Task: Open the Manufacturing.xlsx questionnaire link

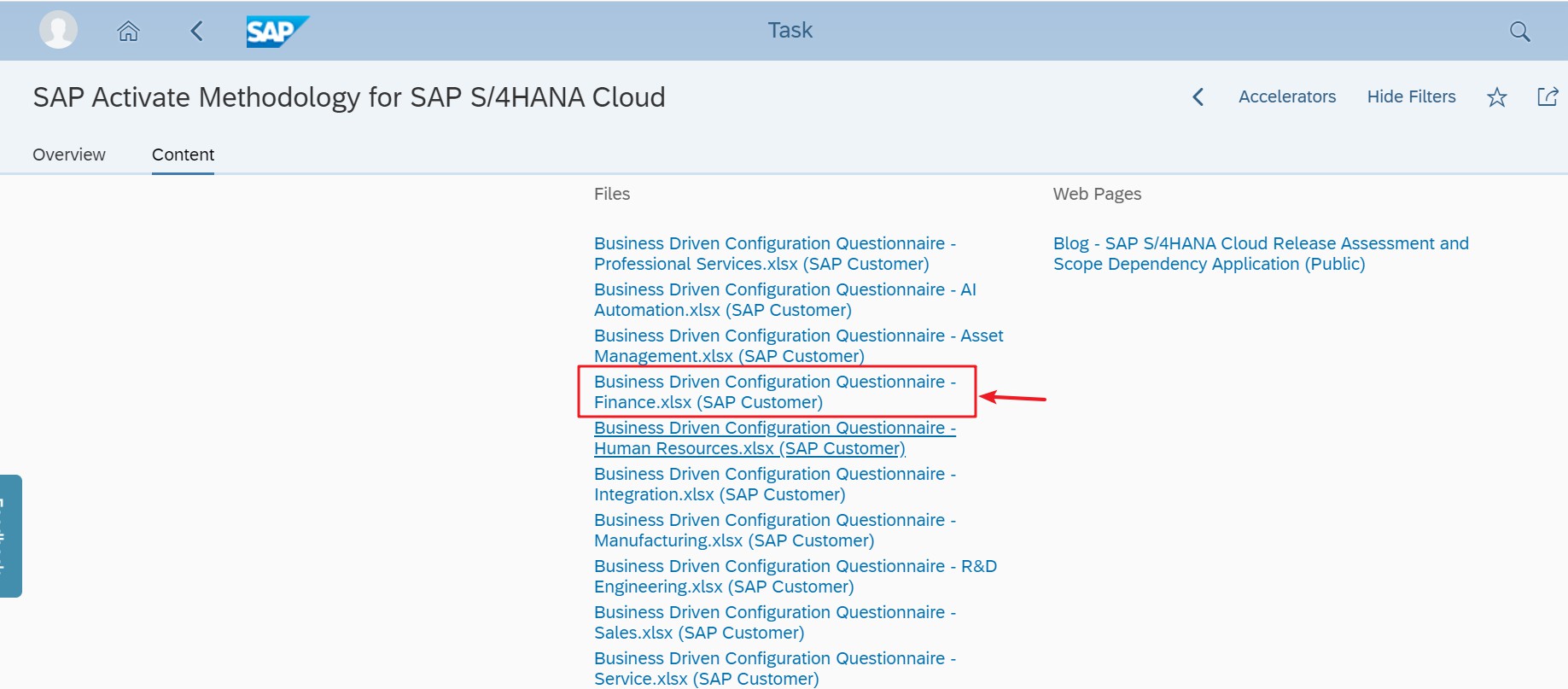Action: [x=774, y=530]
